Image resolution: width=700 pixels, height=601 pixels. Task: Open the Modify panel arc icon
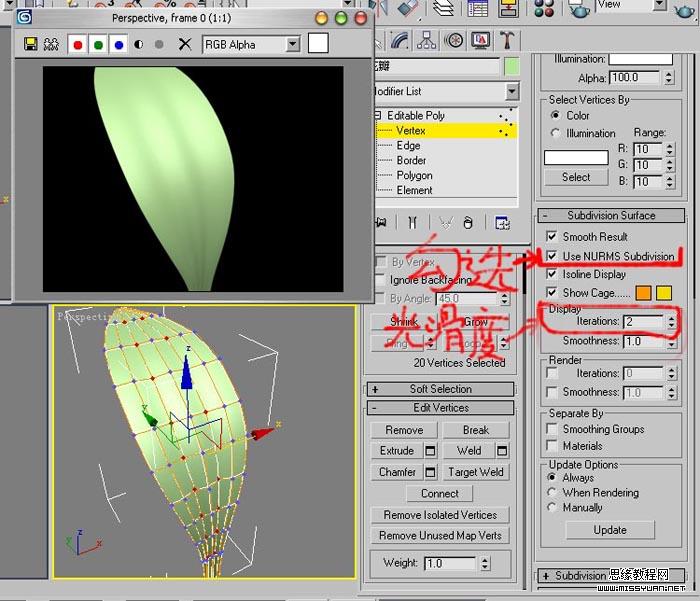coord(400,41)
